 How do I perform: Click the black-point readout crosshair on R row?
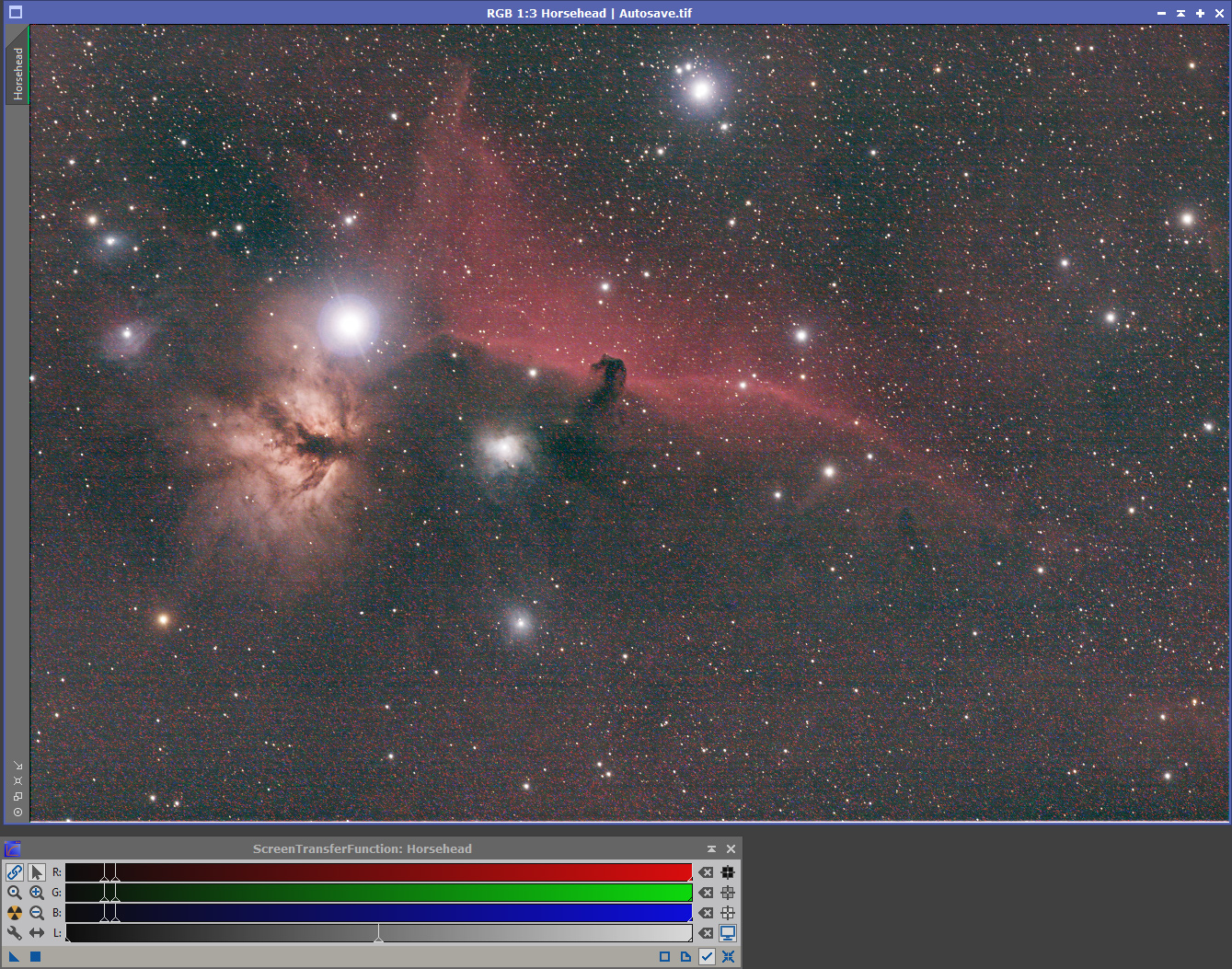pyautogui.click(x=728, y=872)
